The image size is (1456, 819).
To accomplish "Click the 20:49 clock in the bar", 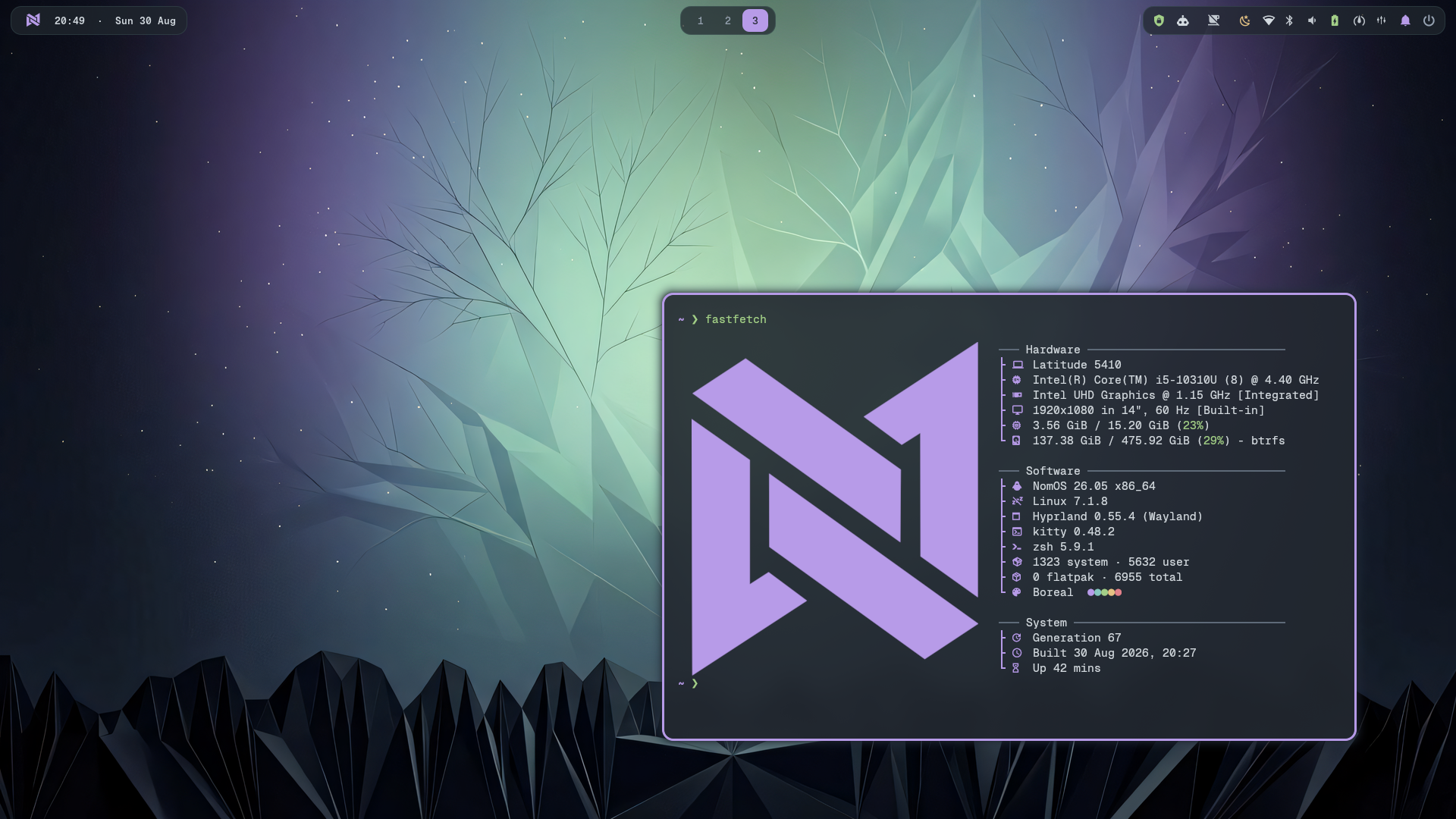I will point(70,21).
